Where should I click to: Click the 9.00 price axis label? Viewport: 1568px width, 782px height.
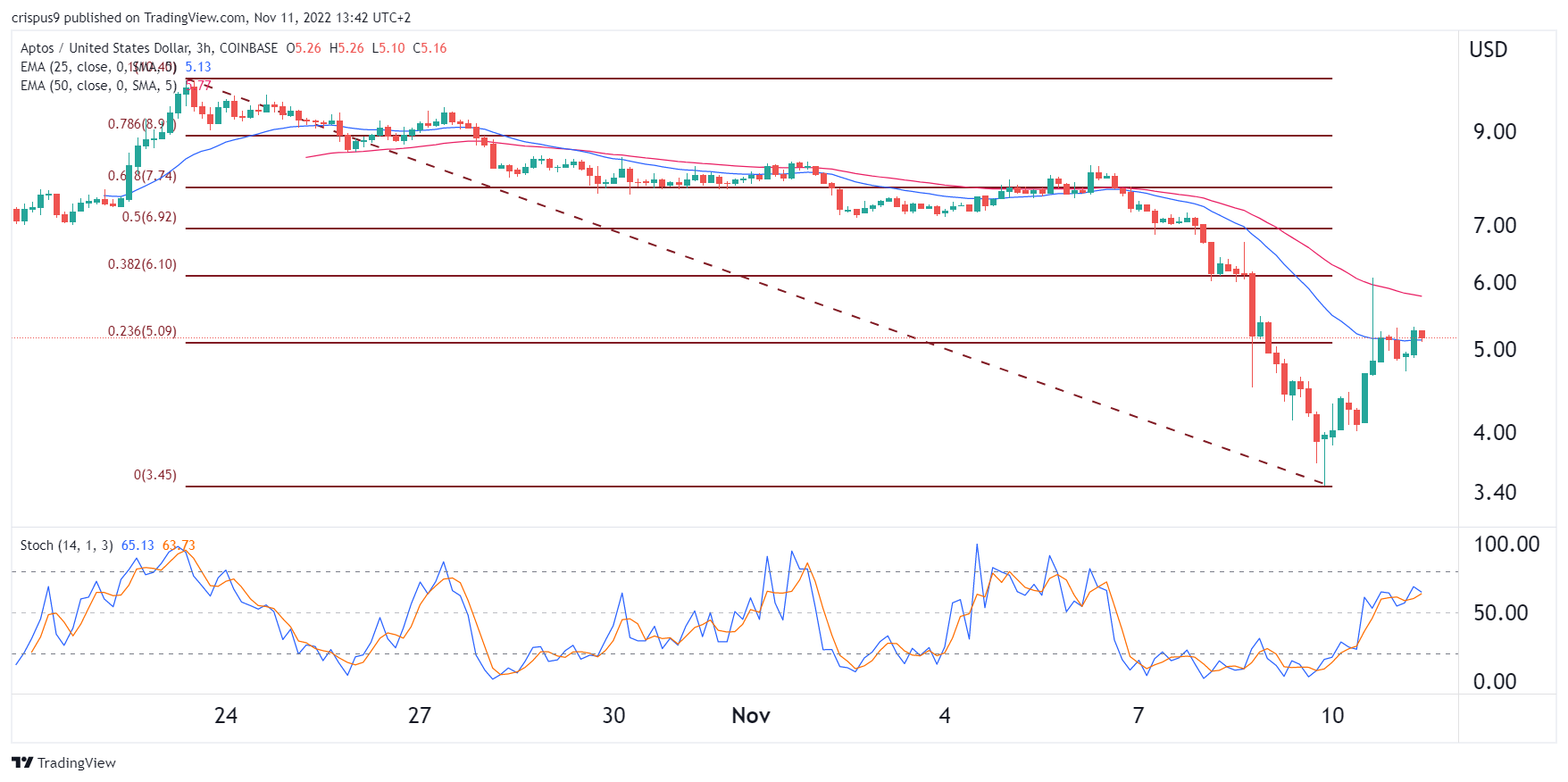pos(1495,132)
